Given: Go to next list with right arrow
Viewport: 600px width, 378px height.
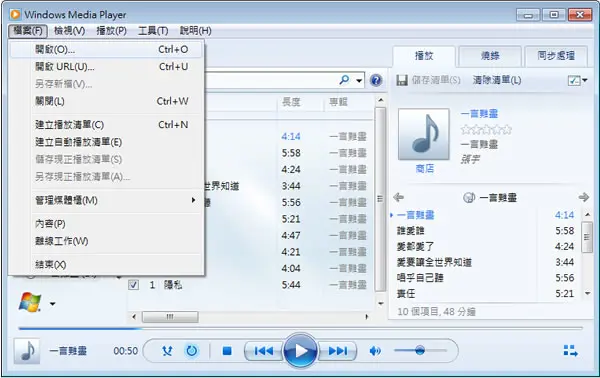Looking at the screenshot, I should pyautogui.click(x=584, y=197).
